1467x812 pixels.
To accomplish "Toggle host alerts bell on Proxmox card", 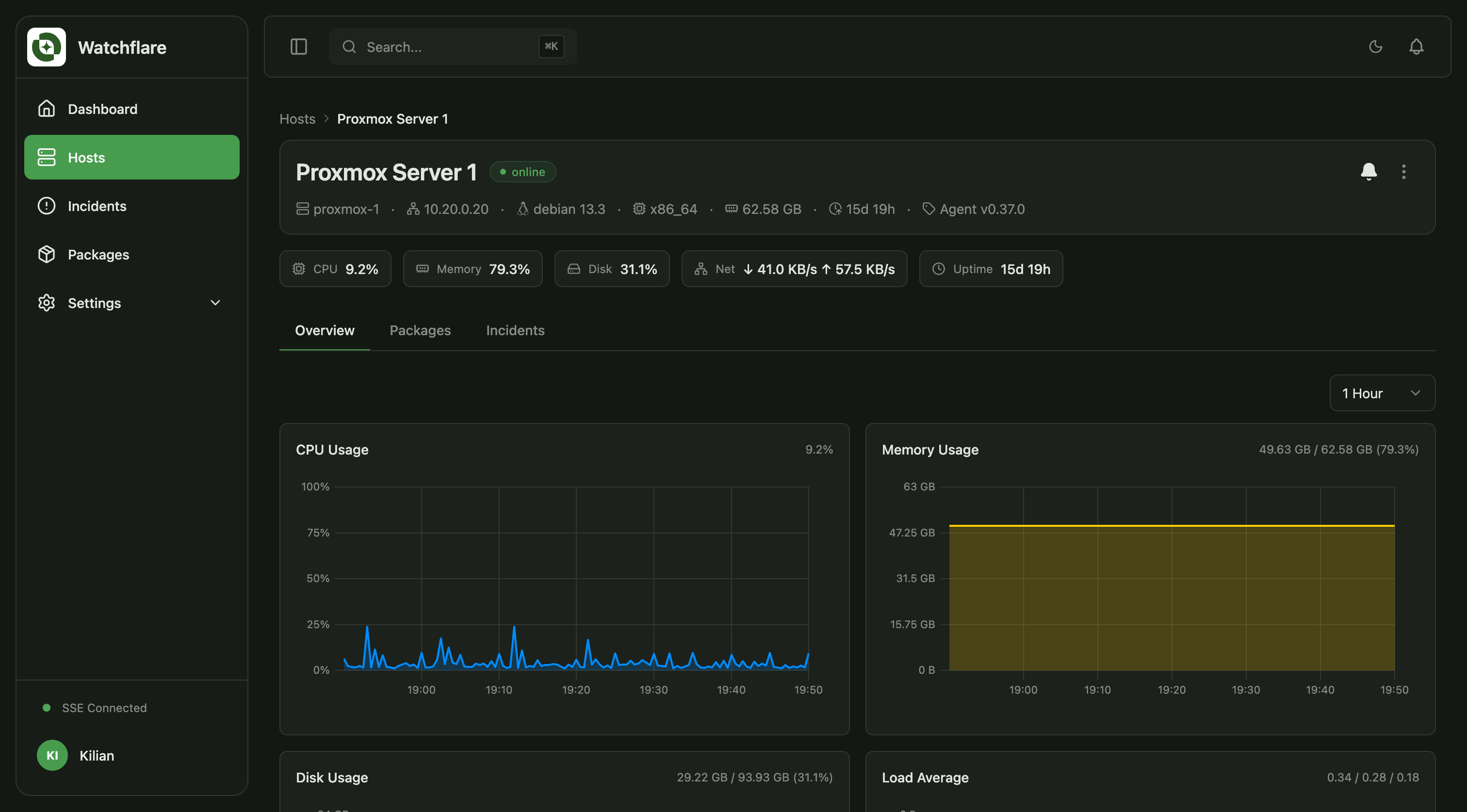I will [x=1369, y=171].
